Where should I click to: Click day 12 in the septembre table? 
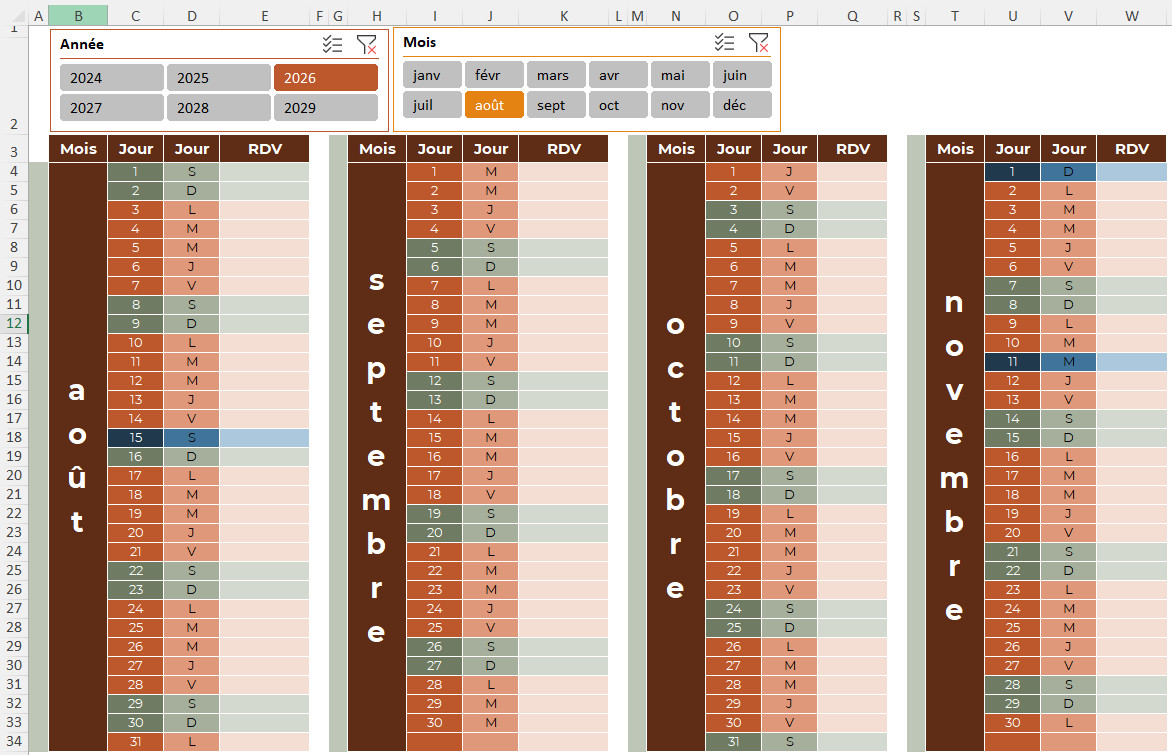click(x=434, y=380)
